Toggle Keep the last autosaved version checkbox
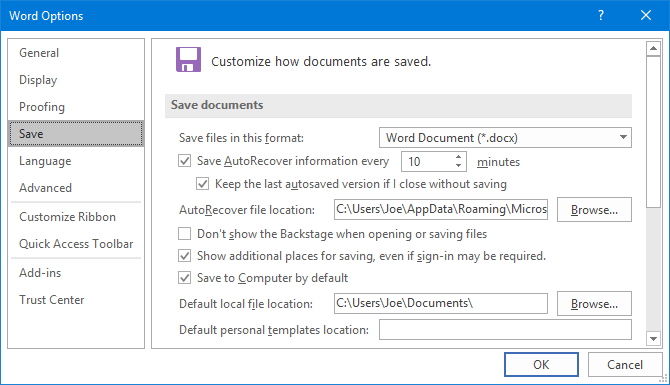This screenshot has height=385, width=670. [x=203, y=184]
